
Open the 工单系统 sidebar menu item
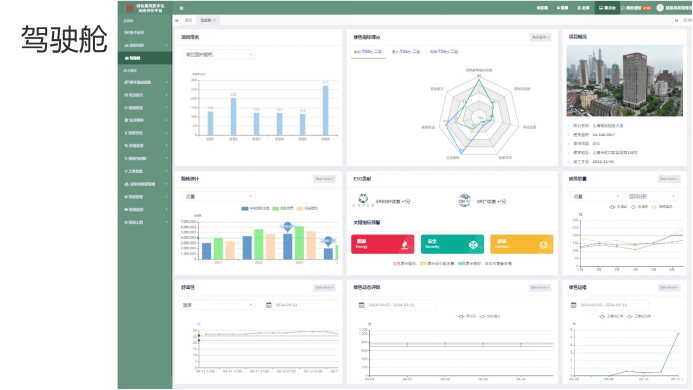145,171
